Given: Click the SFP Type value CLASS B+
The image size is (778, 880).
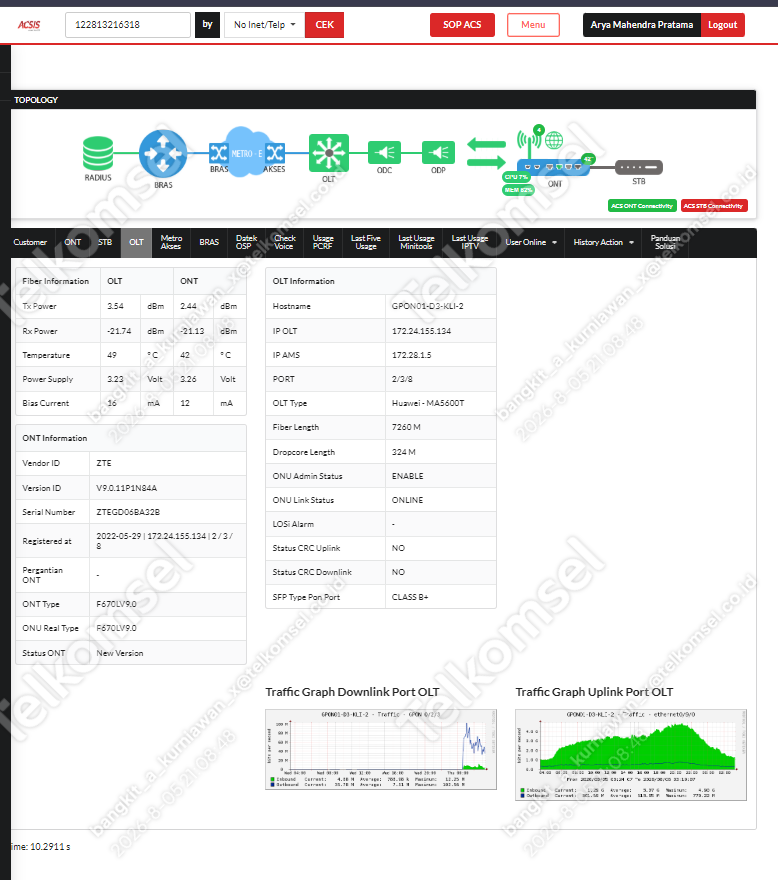Looking at the screenshot, I should click(410, 597).
